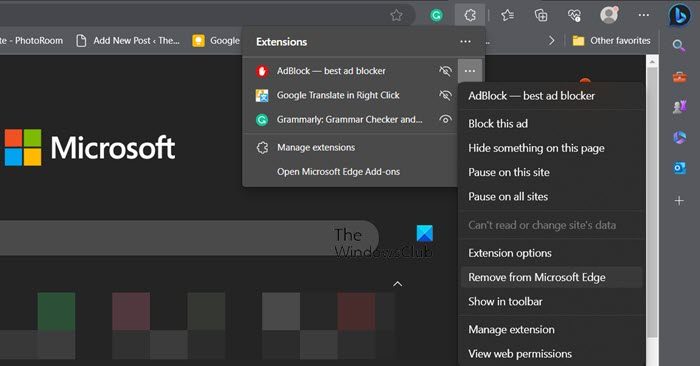Add a sidebar app with plus

pyautogui.click(x=679, y=200)
